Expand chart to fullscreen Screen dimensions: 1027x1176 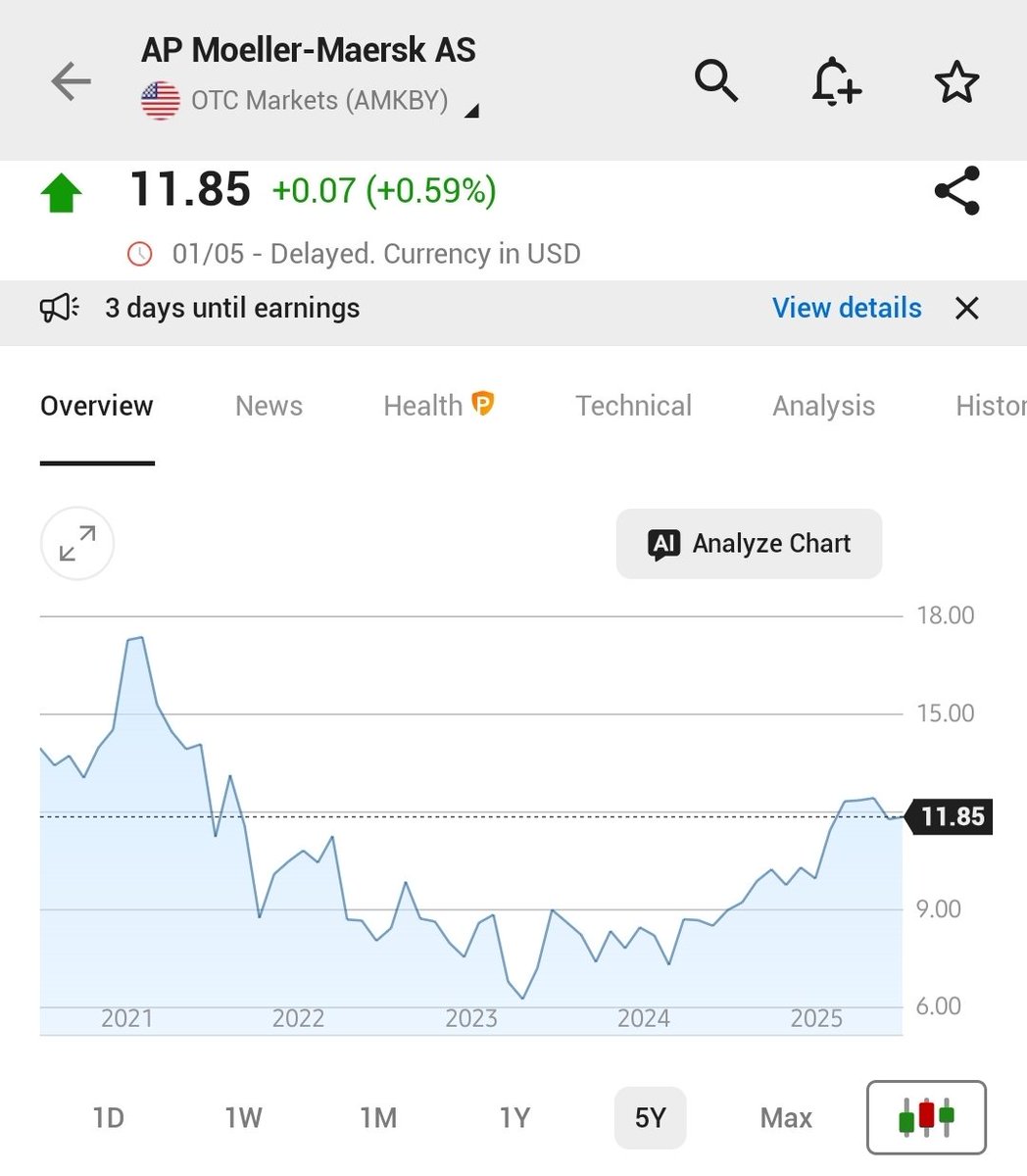tap(77, 544)
